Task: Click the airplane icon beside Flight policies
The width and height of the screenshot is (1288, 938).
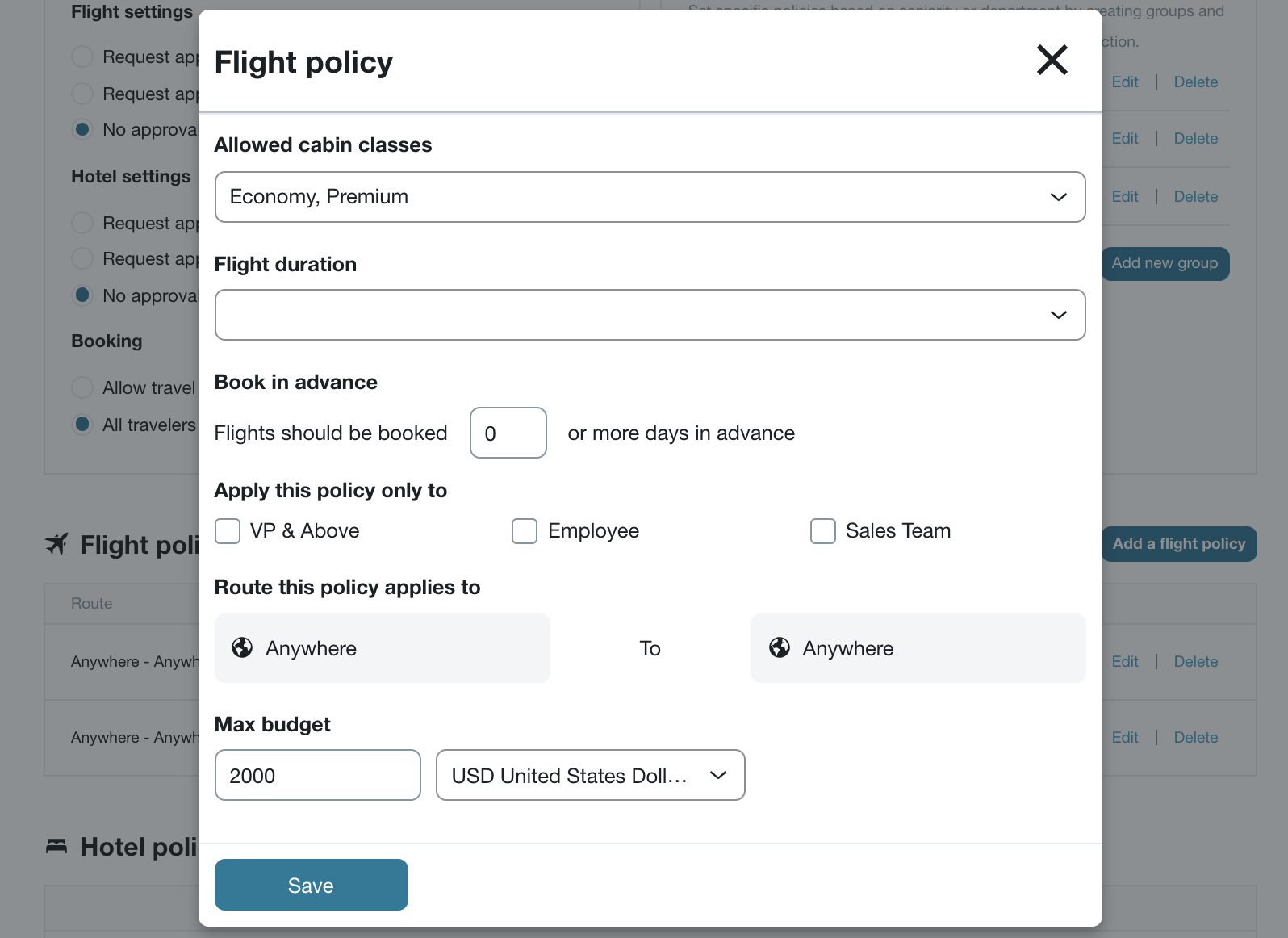Action: [55, 544]
